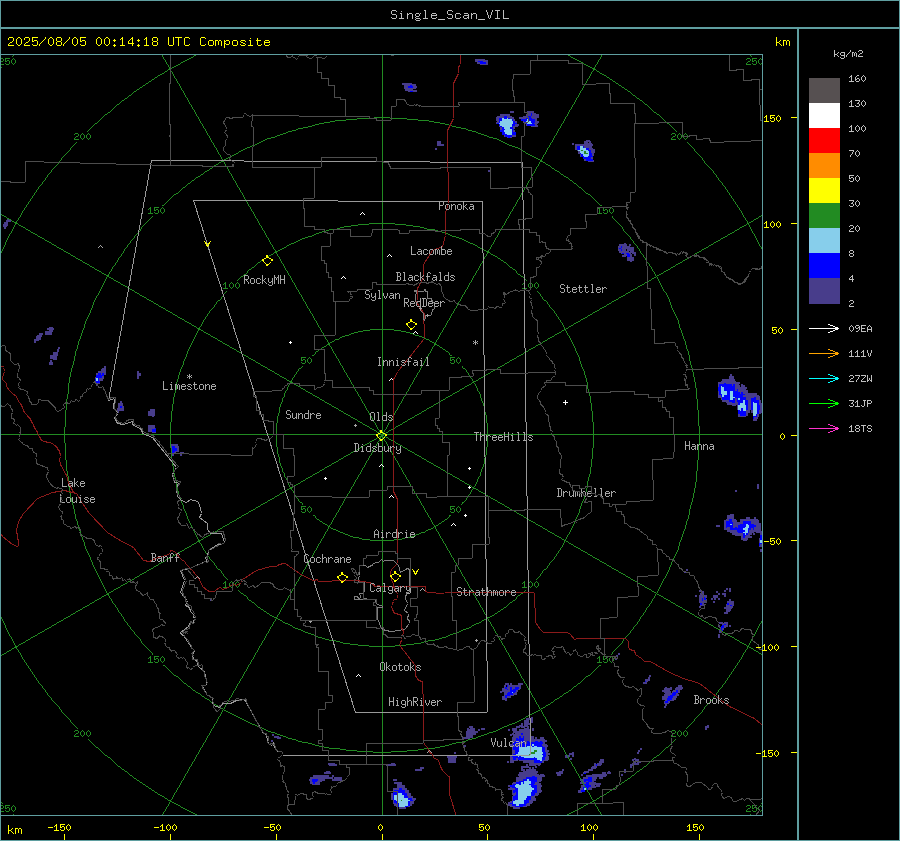This screenshot has height=841, width=900.
Task: Click the Strathmore town label
Action: (486, 592)
